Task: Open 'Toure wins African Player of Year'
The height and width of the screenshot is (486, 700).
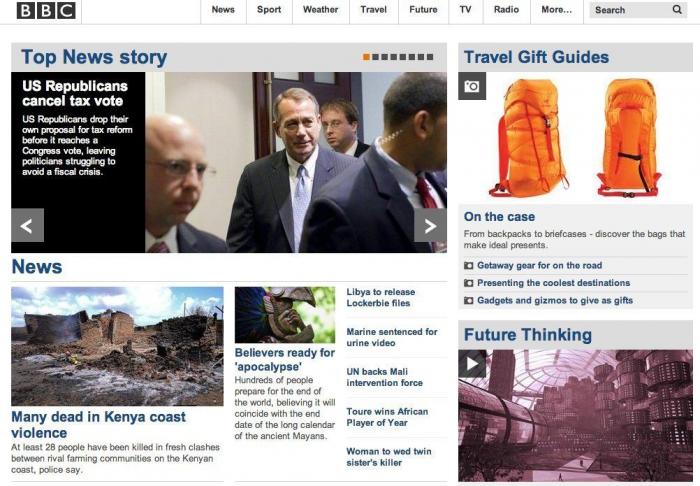Action: click(x=387, y=417)
